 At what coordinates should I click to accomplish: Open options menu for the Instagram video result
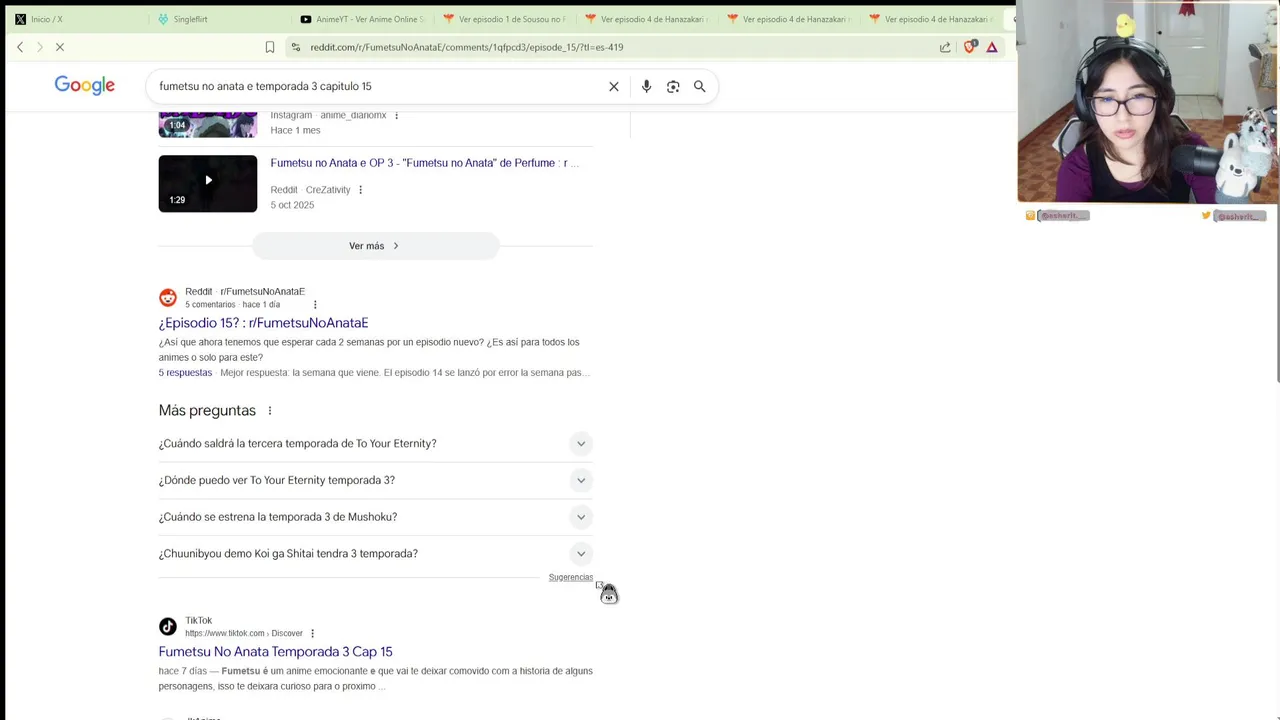click(x=396, y=115)
